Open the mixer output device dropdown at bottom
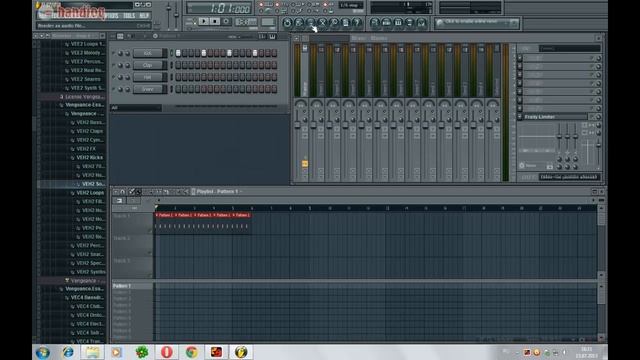The image size is (640, 360). (569, 177)
